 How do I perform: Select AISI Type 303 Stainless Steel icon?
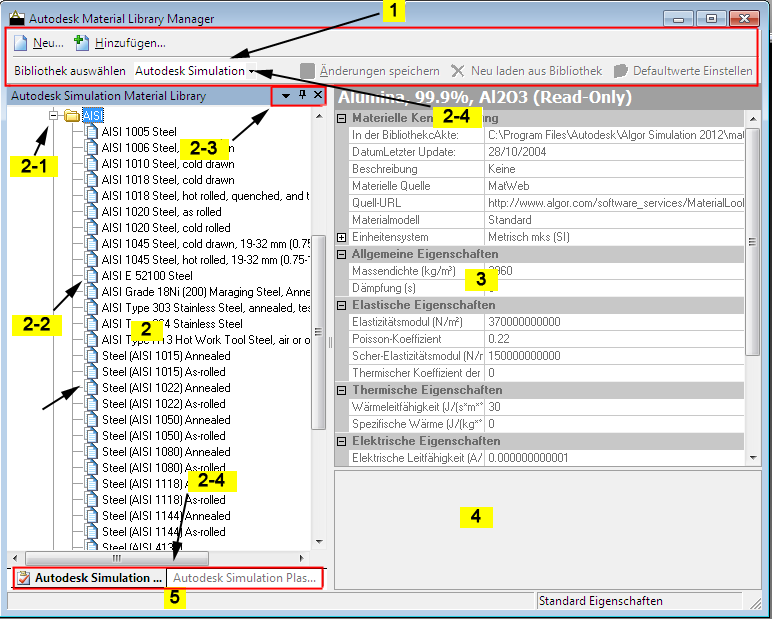[92, 308]
